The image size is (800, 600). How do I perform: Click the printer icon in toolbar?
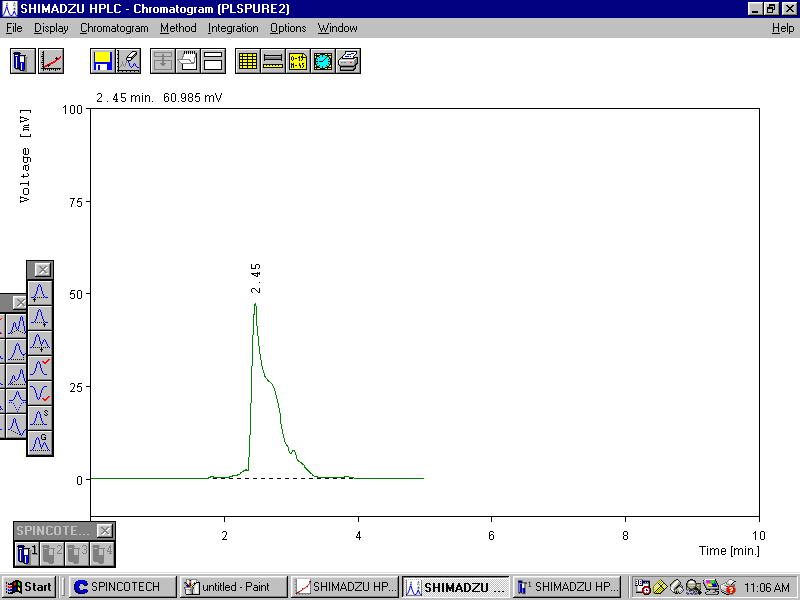coord(348,61)
